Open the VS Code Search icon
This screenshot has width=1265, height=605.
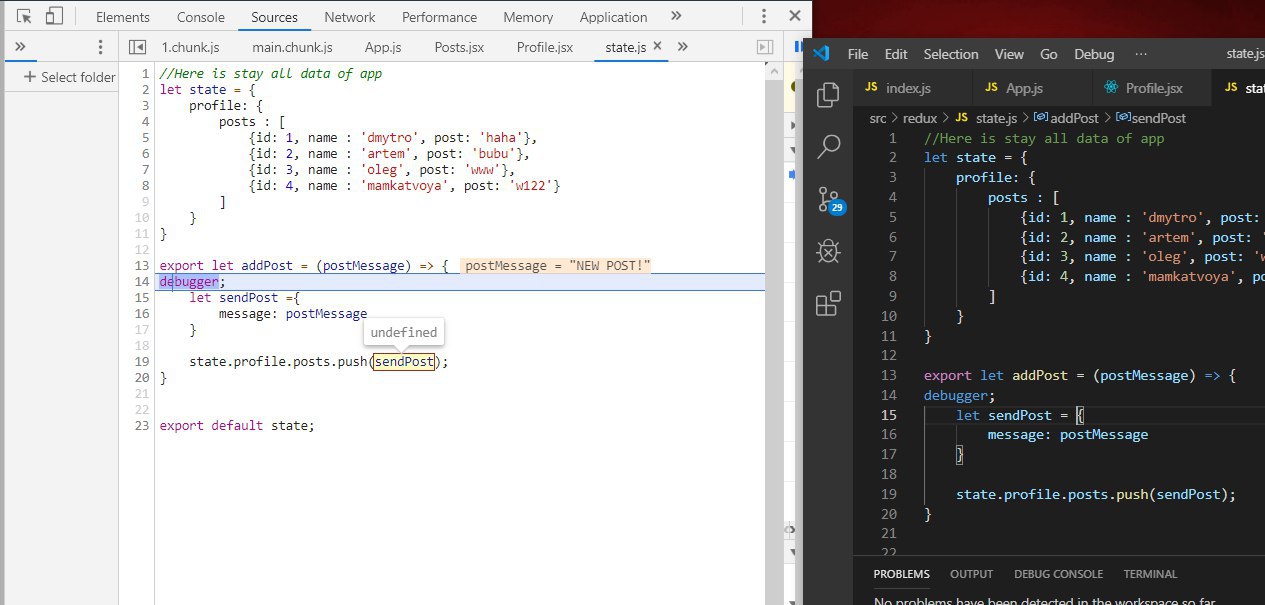point(828,147)
